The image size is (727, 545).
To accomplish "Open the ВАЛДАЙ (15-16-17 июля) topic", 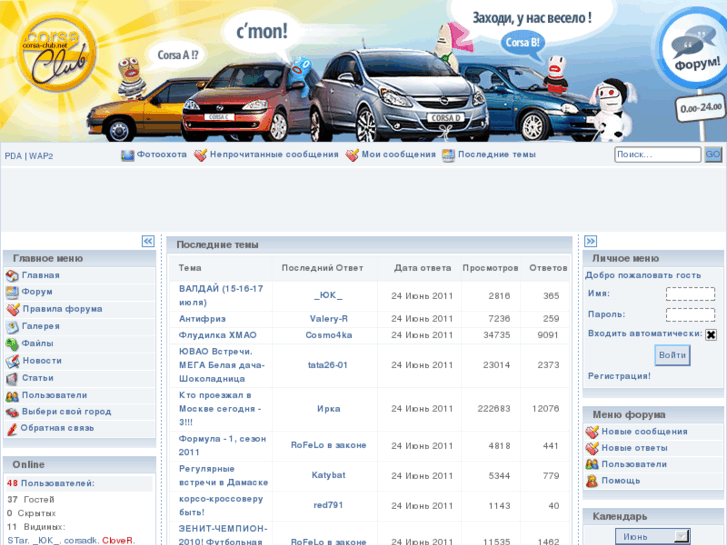I will pyautogui.click(x=221, y=295).
